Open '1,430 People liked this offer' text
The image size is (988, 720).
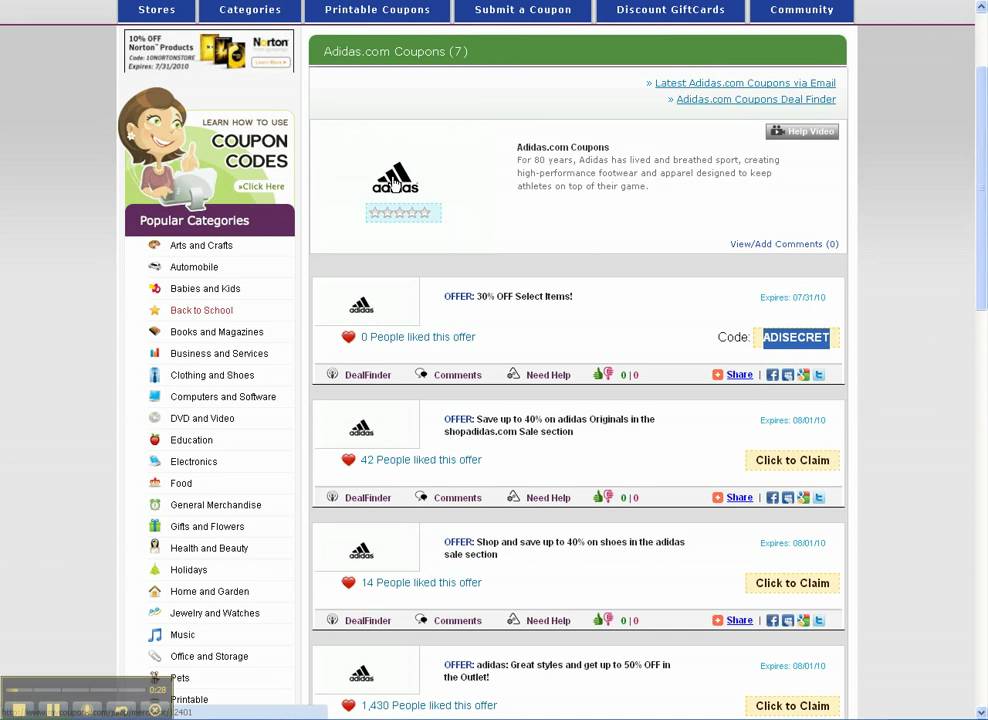click(429, 706)
